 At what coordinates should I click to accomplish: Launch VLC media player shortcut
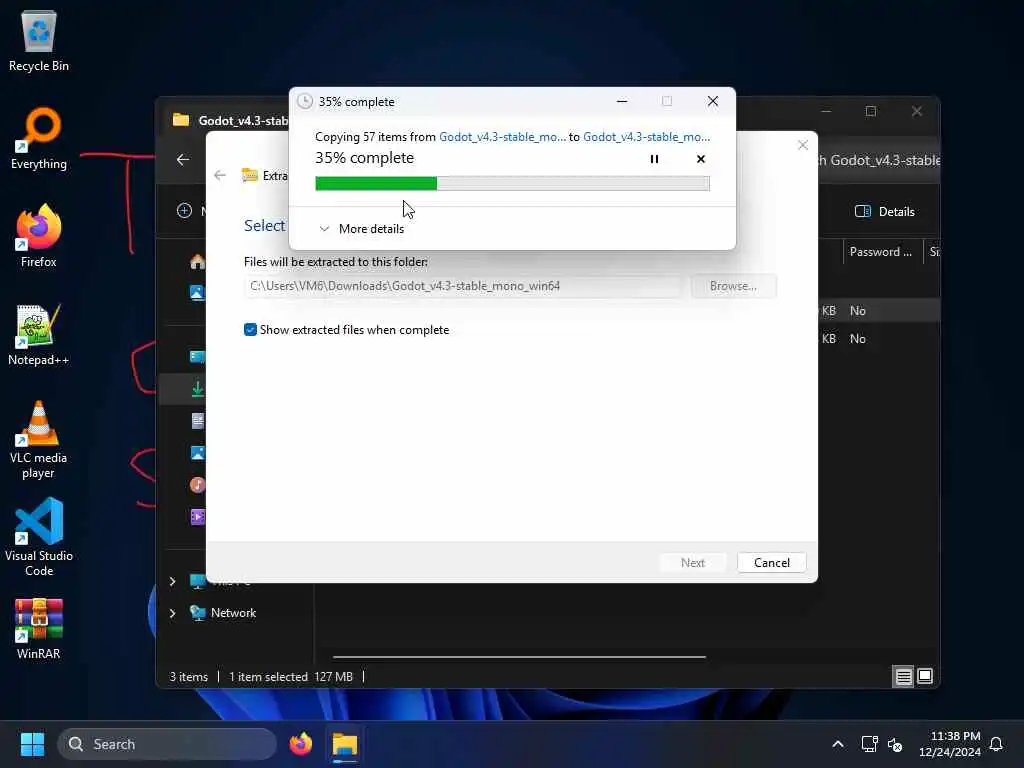pos(39,440)
